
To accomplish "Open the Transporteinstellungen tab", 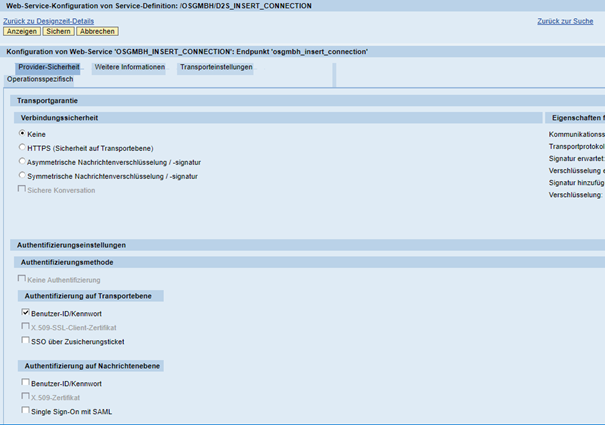I will point(215,68).
